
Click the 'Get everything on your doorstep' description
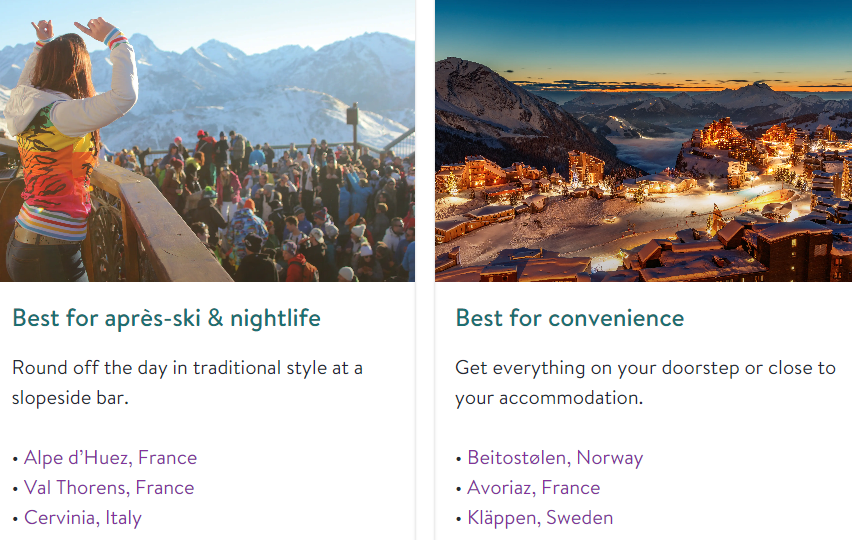point(645,382)
